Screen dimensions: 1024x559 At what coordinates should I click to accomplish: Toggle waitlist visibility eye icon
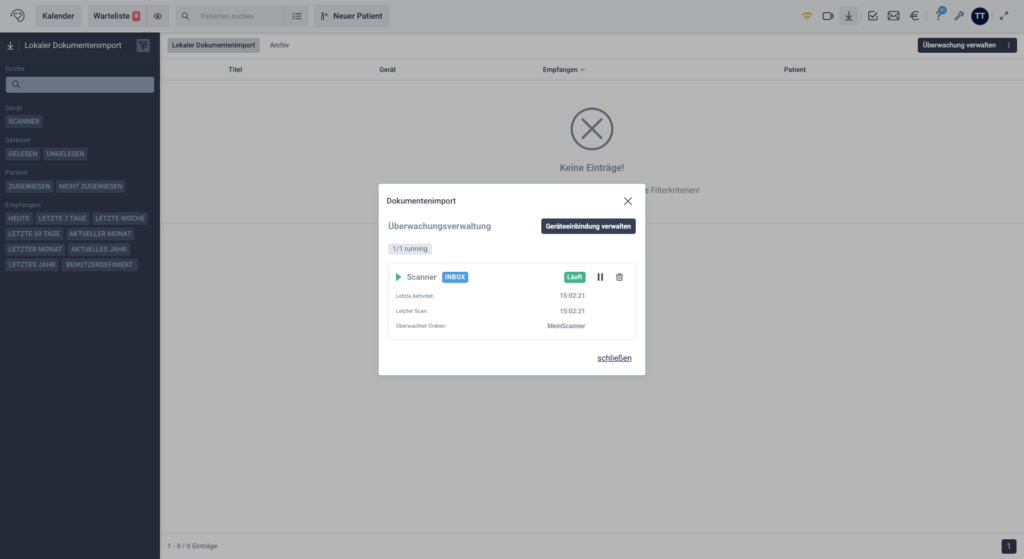[157, 16]
